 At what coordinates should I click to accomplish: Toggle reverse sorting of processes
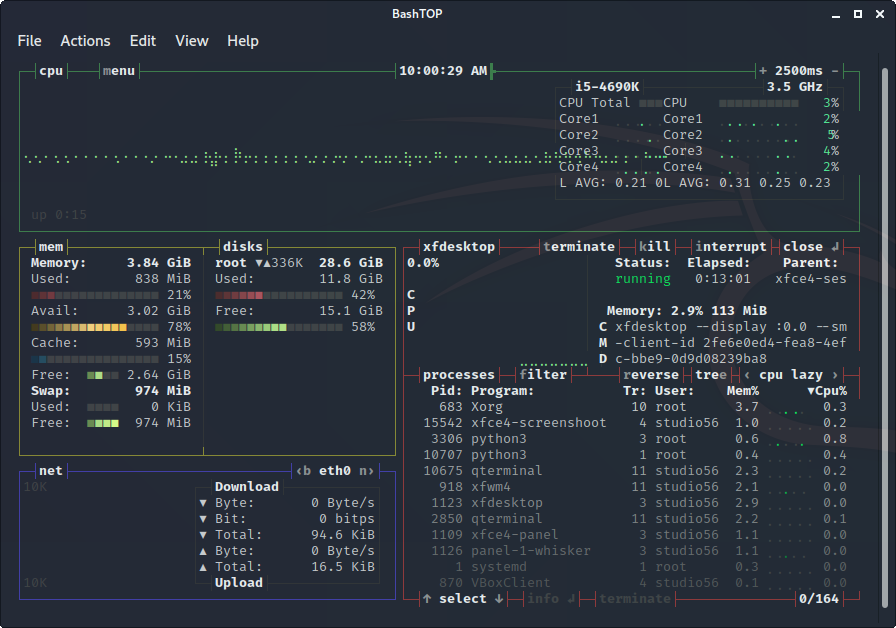tap(651, 375)
